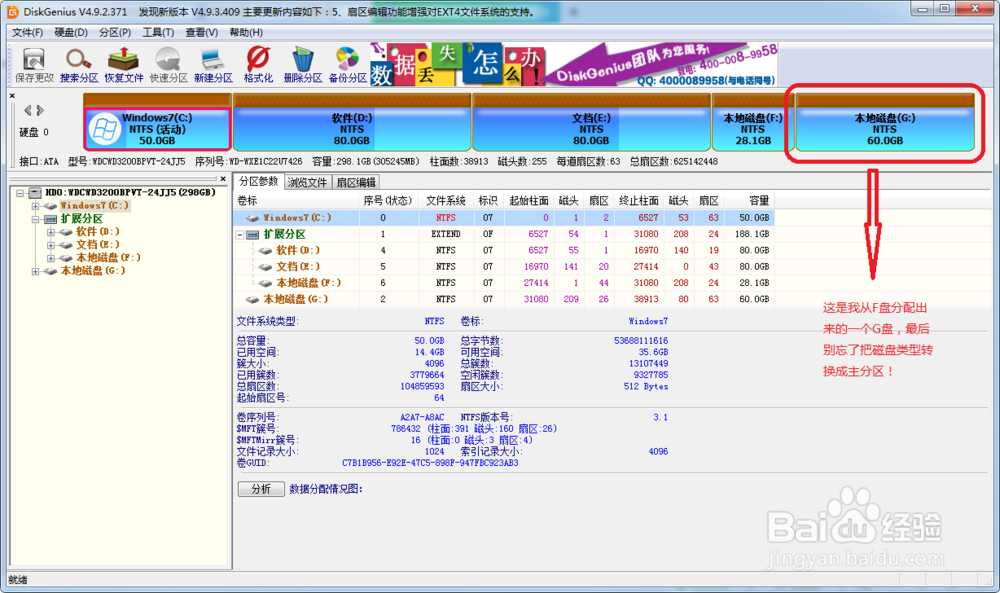Select the 快速分区 quick partition icon
Screen dimensions: 1000x593
click(x=168, y=65)
